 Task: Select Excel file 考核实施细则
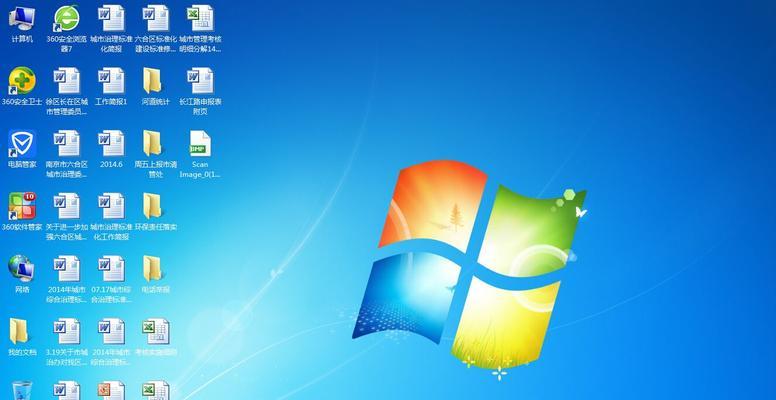(156, 337)
